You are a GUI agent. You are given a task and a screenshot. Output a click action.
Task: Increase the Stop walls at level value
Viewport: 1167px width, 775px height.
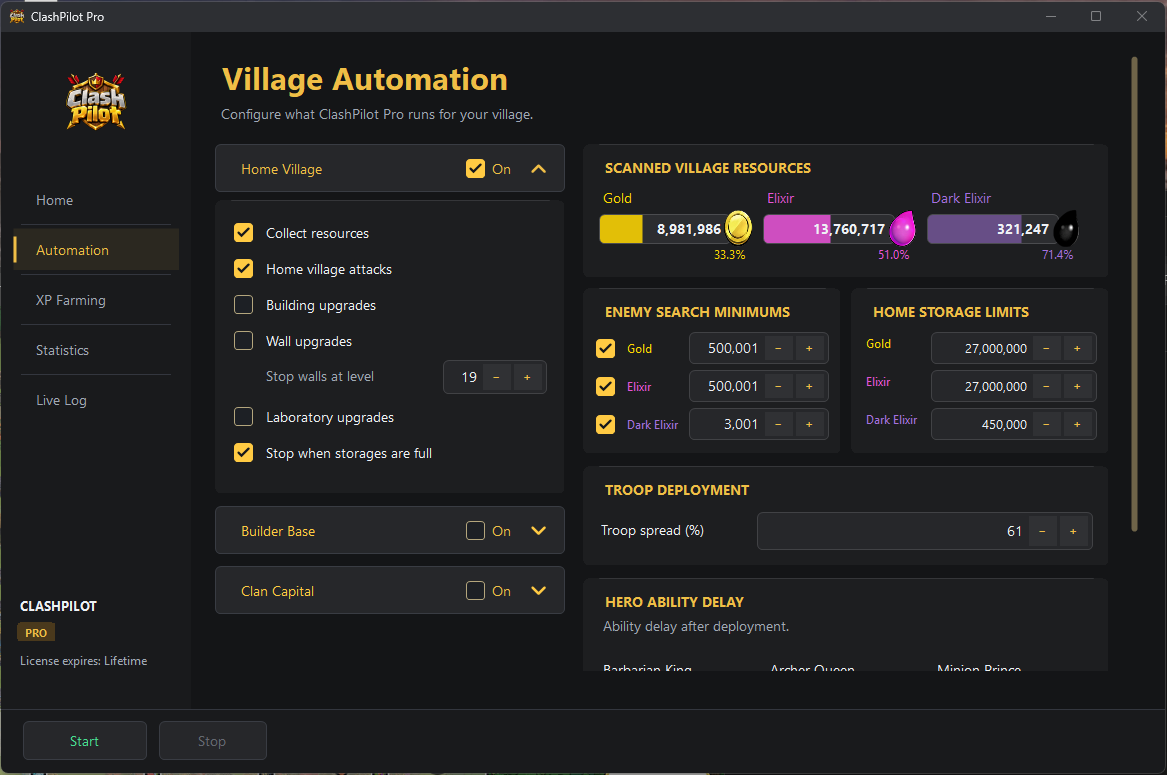527,377
